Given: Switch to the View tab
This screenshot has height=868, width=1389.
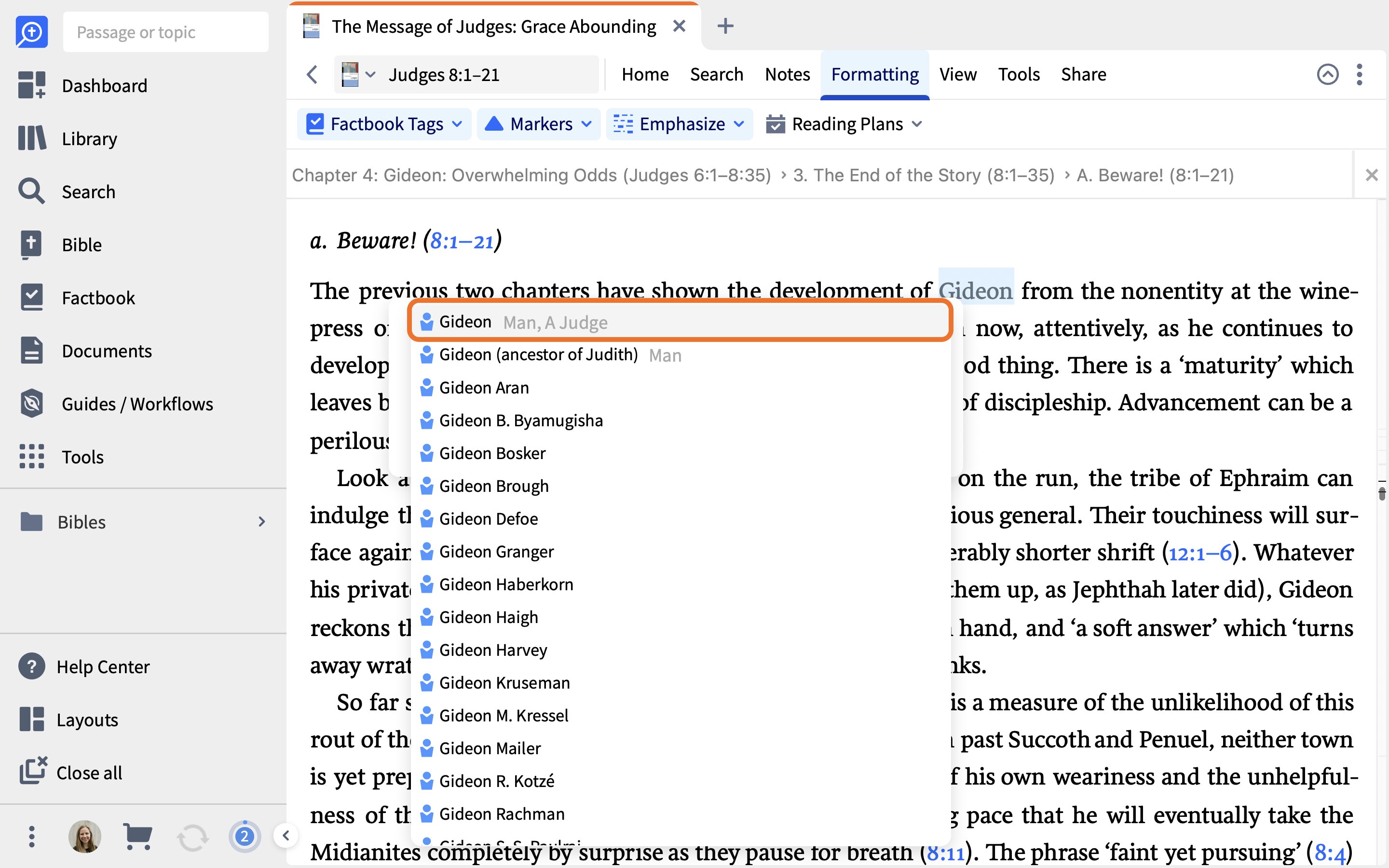Looking at the screenshot, I should tap(958, 74).
